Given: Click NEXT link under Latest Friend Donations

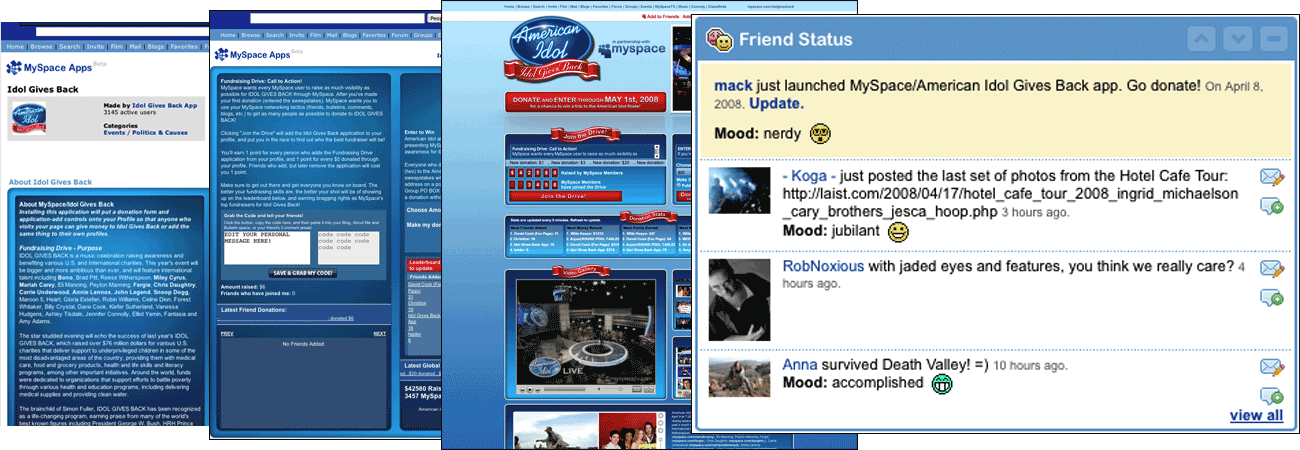Looking at the screenshot, I should (x=379, y=333).
